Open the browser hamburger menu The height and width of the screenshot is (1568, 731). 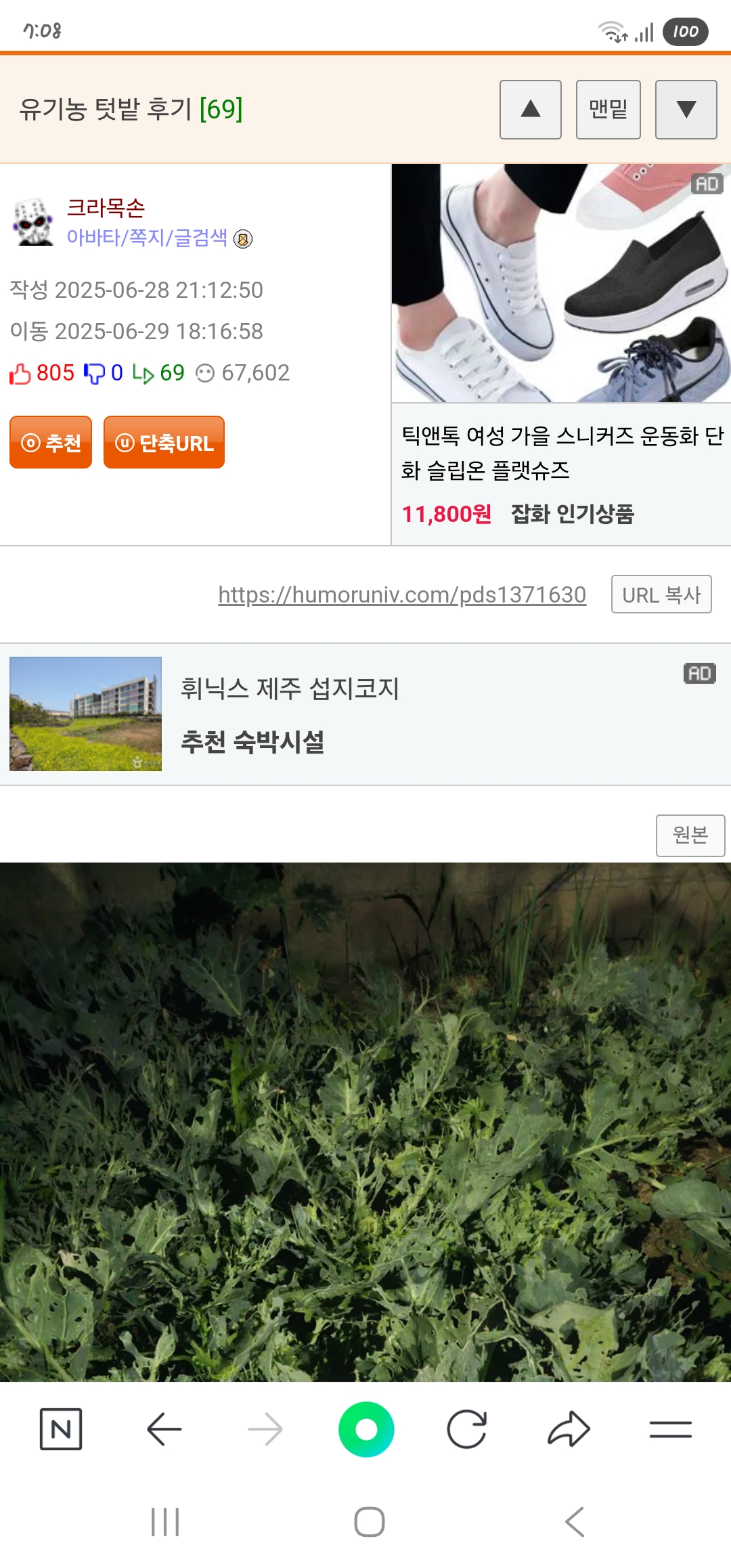[670, 1429]
